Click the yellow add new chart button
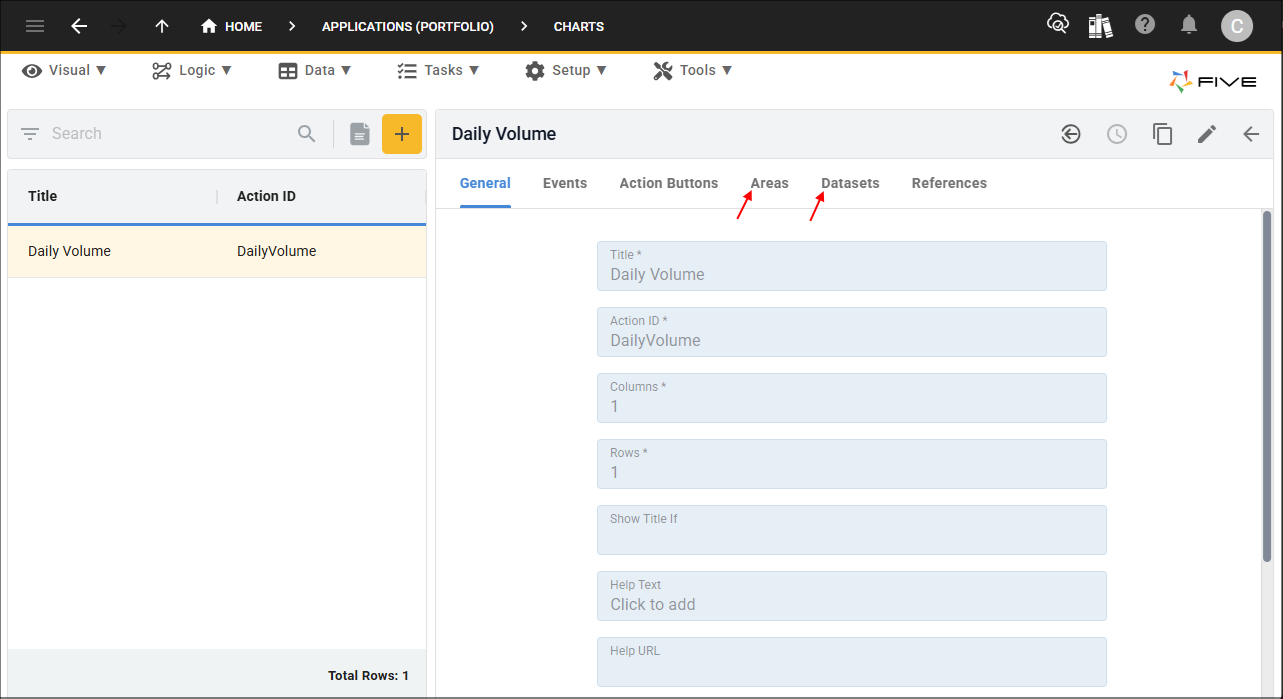 [x=402, y=134]
